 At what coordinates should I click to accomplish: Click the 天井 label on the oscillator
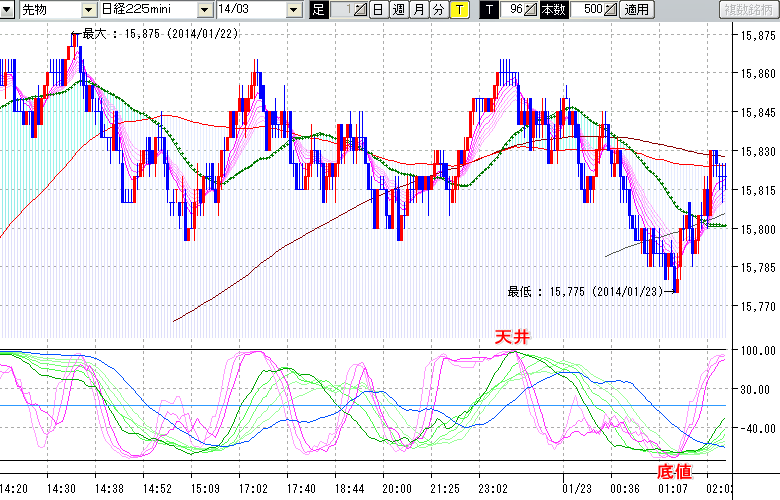tap(511, 338)
